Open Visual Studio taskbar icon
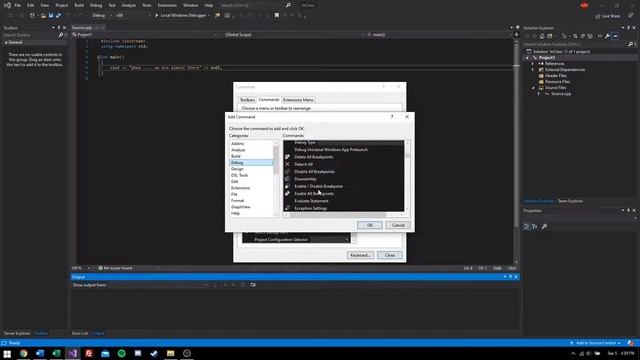This screenshot has width=640, height=360. pyautogui.click(x=73, y=353)
